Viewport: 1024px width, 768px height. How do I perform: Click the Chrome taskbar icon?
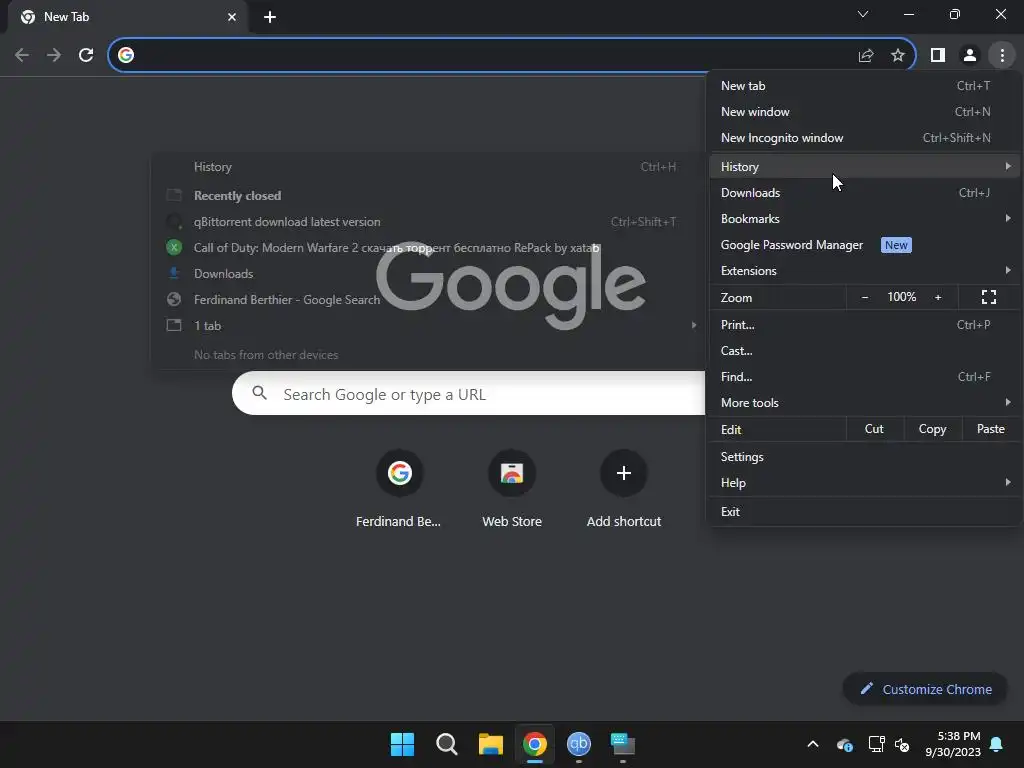[534, 744]
